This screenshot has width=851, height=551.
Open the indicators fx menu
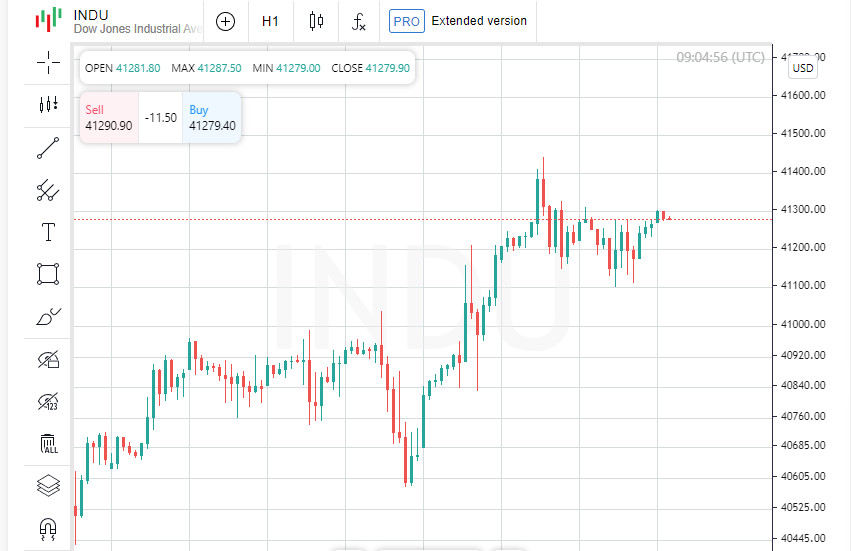358,22
